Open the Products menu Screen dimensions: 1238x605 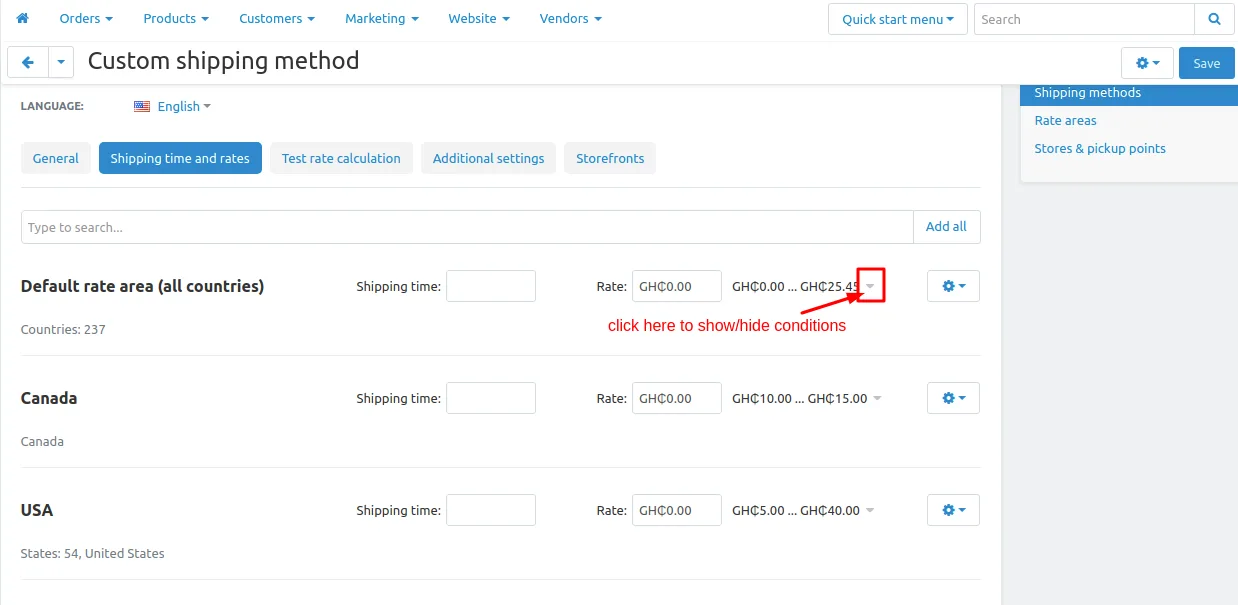(x=176, y=18)
